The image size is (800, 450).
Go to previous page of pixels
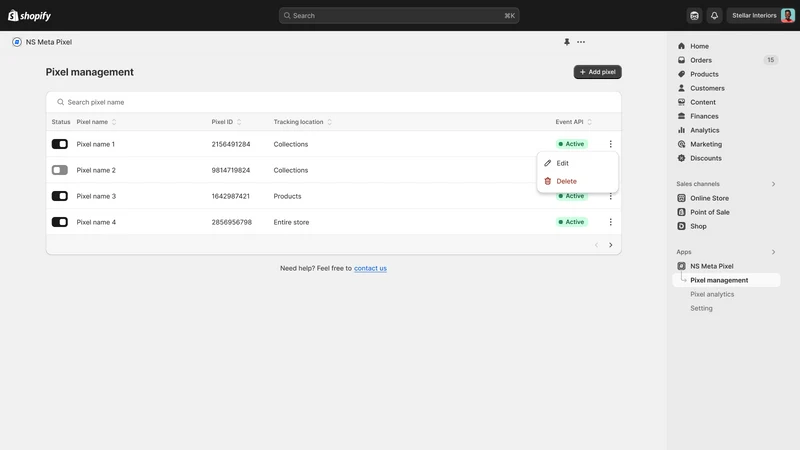click(x=596, y=245)
